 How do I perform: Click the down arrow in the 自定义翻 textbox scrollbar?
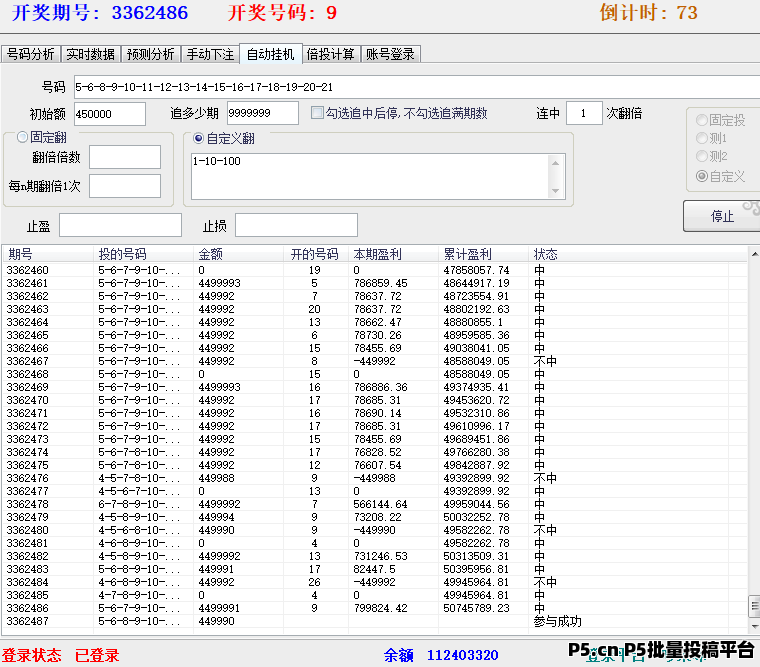(556, 190)
